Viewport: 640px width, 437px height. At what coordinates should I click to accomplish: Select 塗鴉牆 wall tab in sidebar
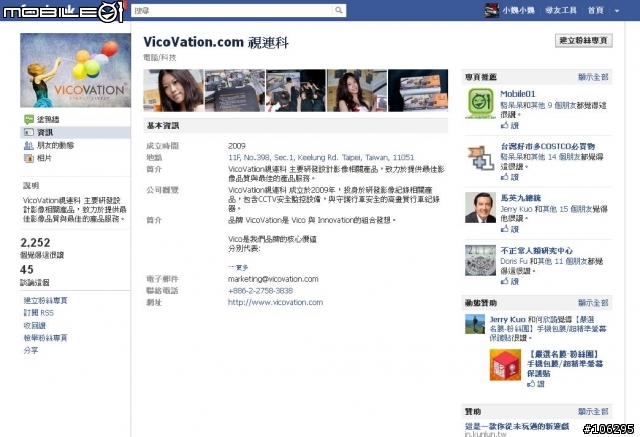tap(48, 120)
